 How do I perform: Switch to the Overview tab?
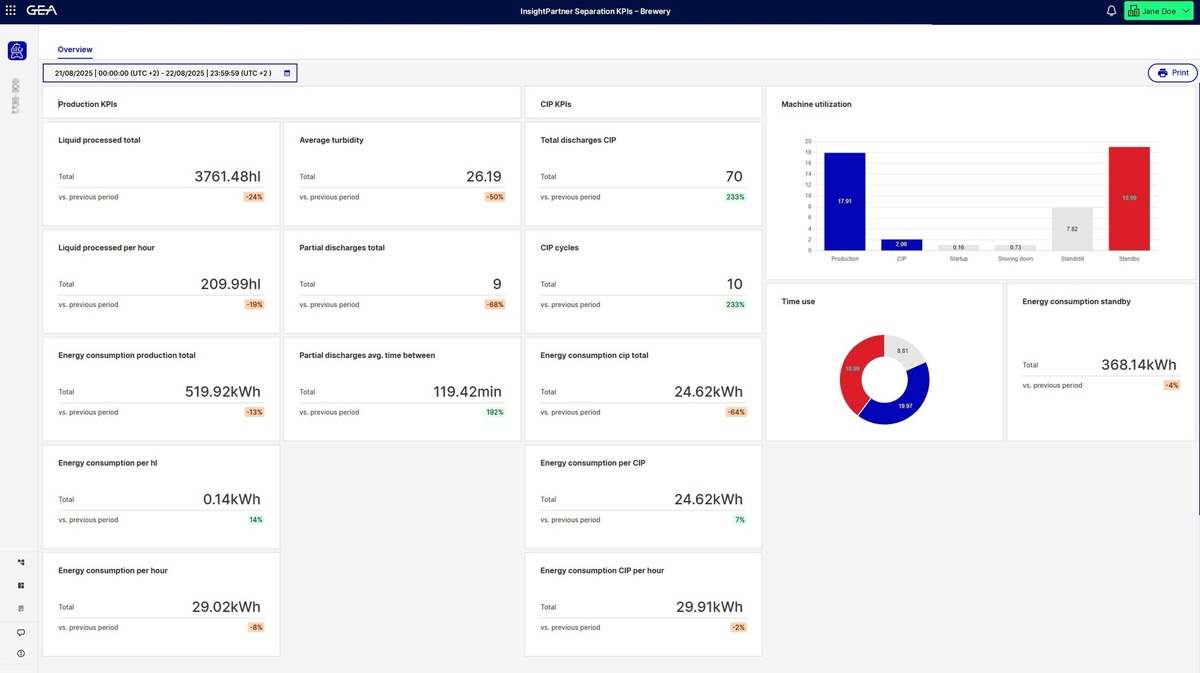[75, 49]
